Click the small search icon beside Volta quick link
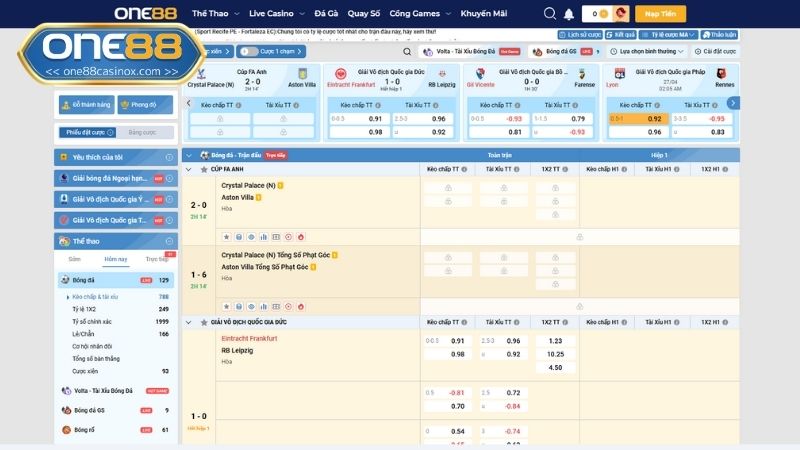800x450 pixels. 407,52
